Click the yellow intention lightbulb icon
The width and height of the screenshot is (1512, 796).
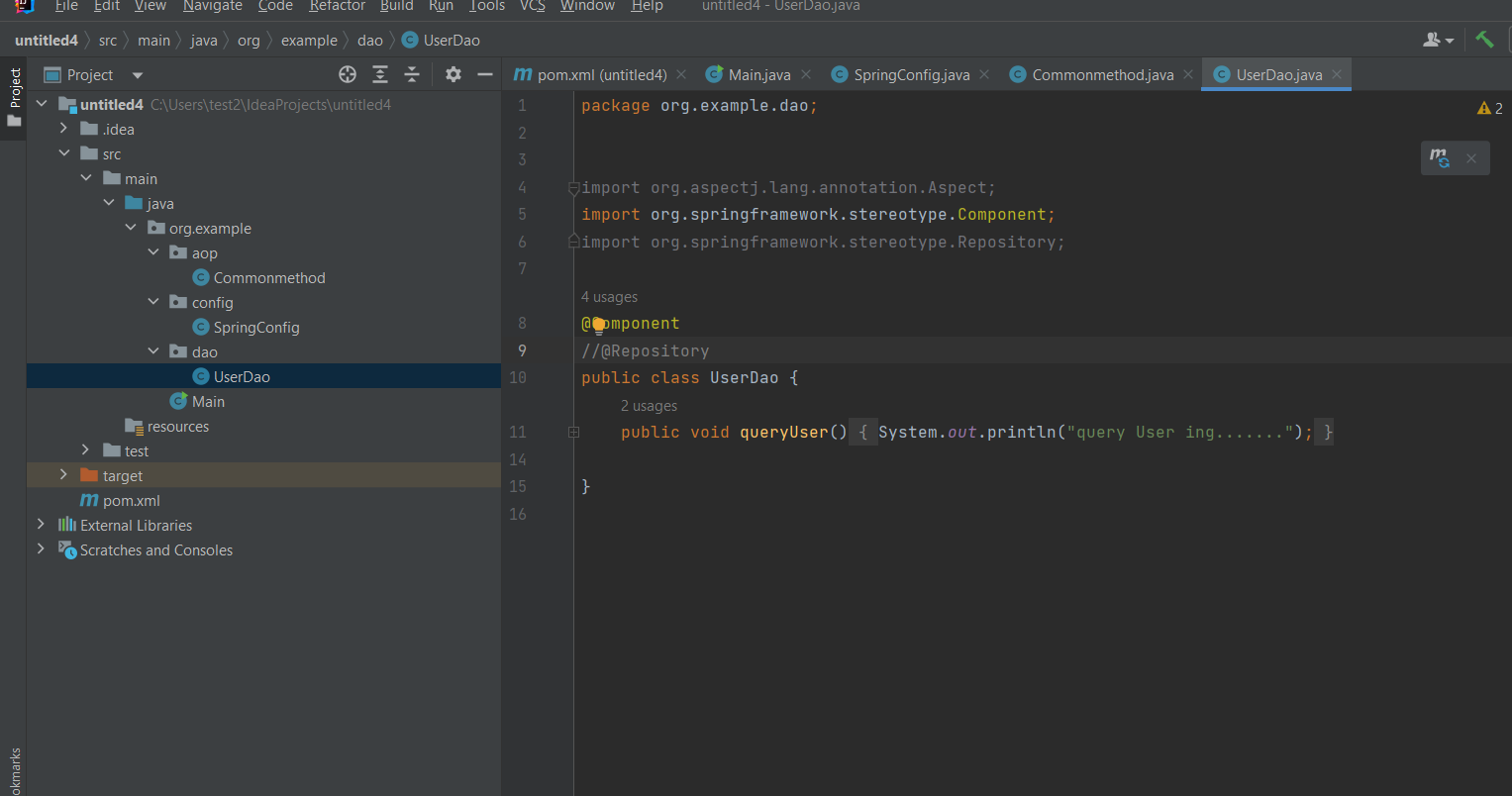click(x=598, y=324)
